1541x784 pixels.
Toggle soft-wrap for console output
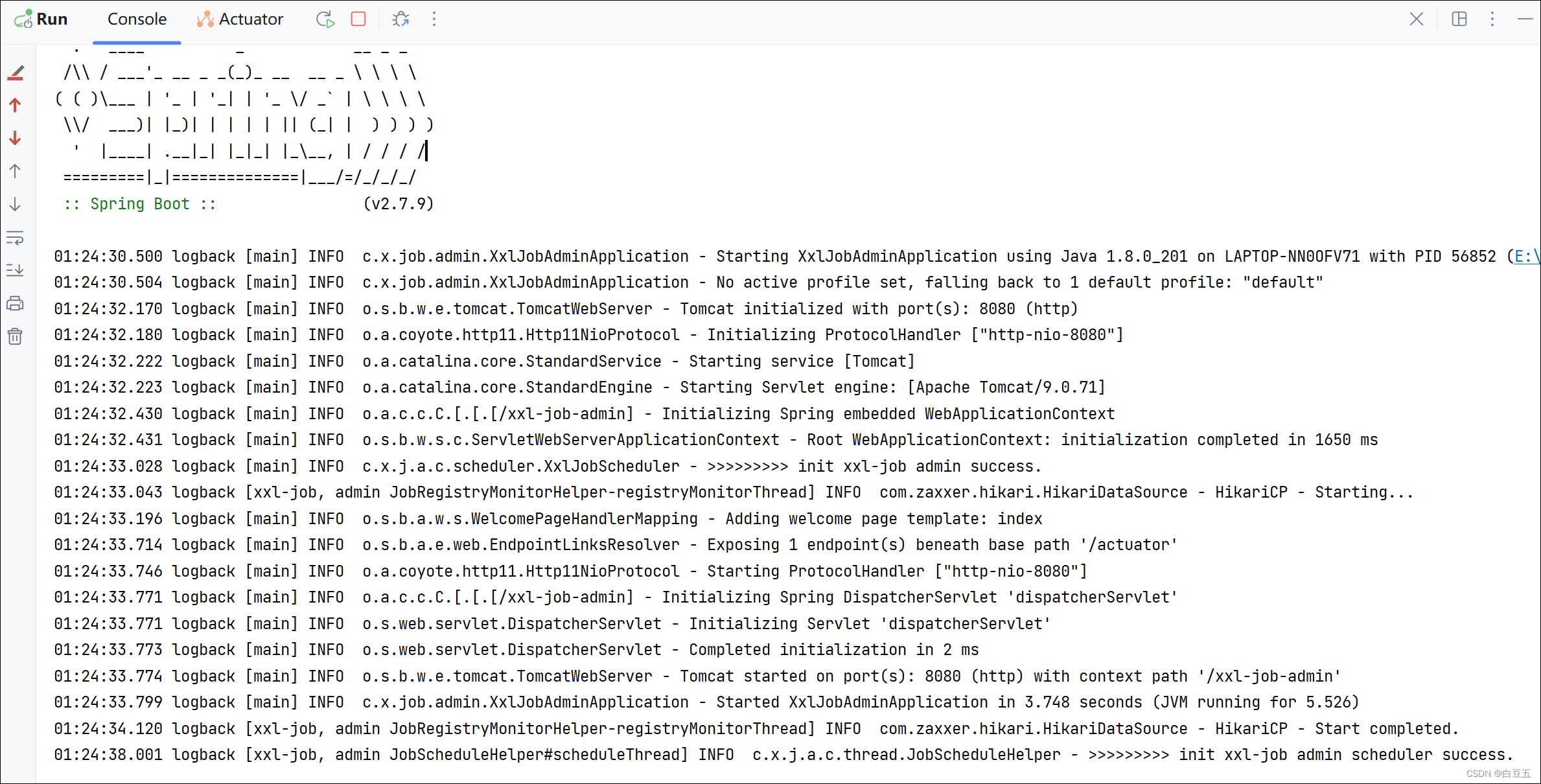click(16, 238)
